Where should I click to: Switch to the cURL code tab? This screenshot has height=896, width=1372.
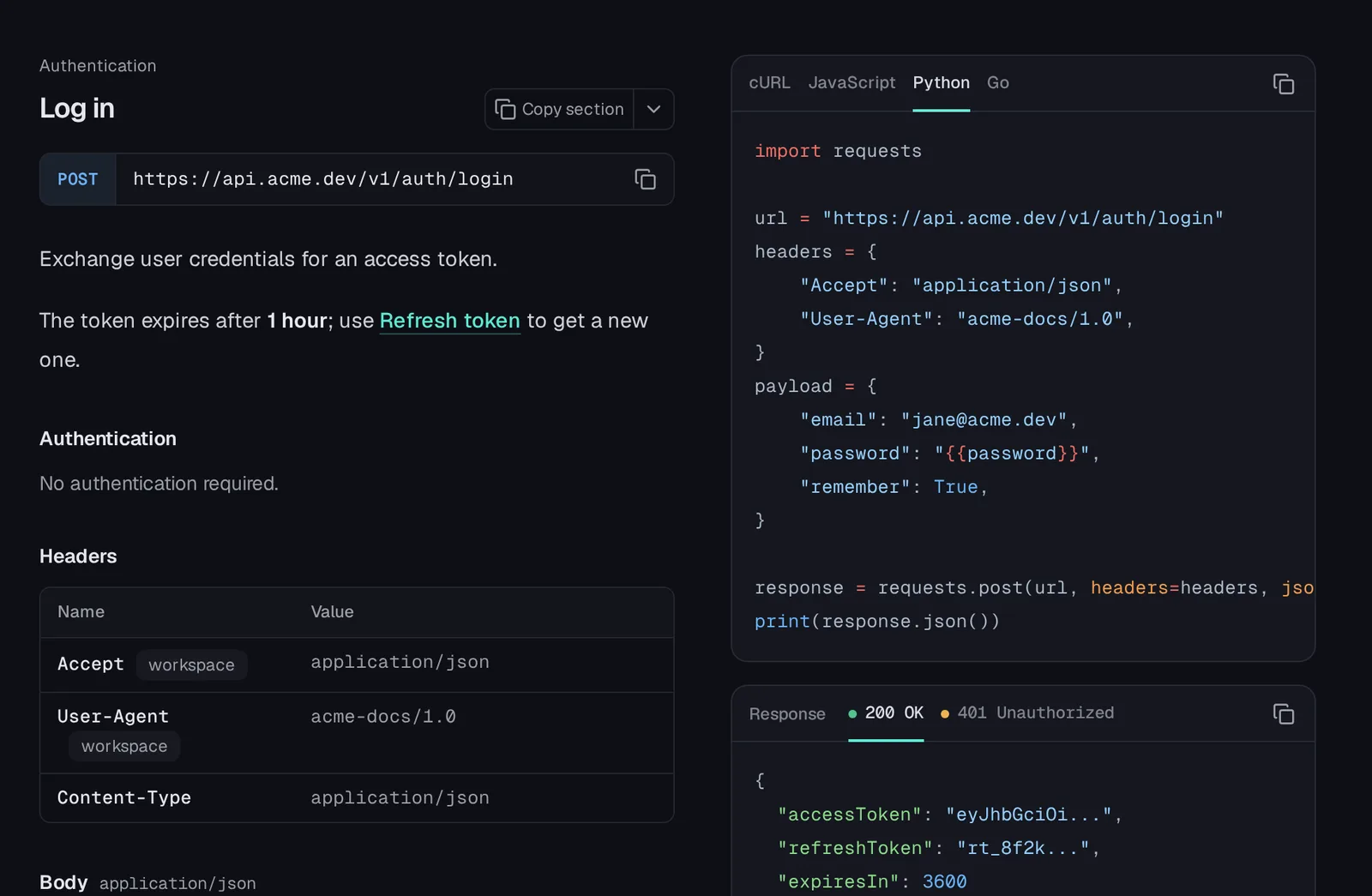coord(769,83)
